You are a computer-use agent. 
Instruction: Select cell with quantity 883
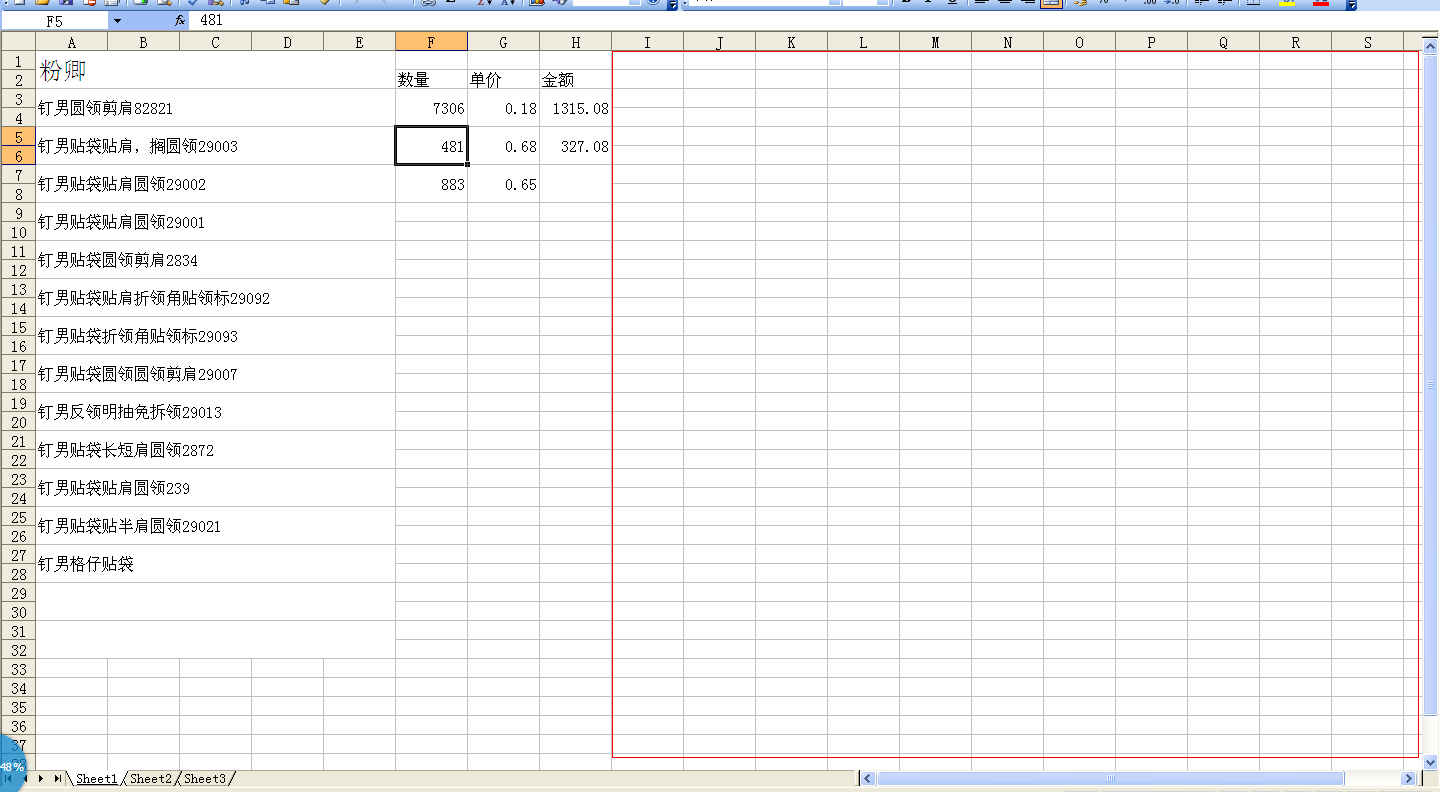[431, 184]
